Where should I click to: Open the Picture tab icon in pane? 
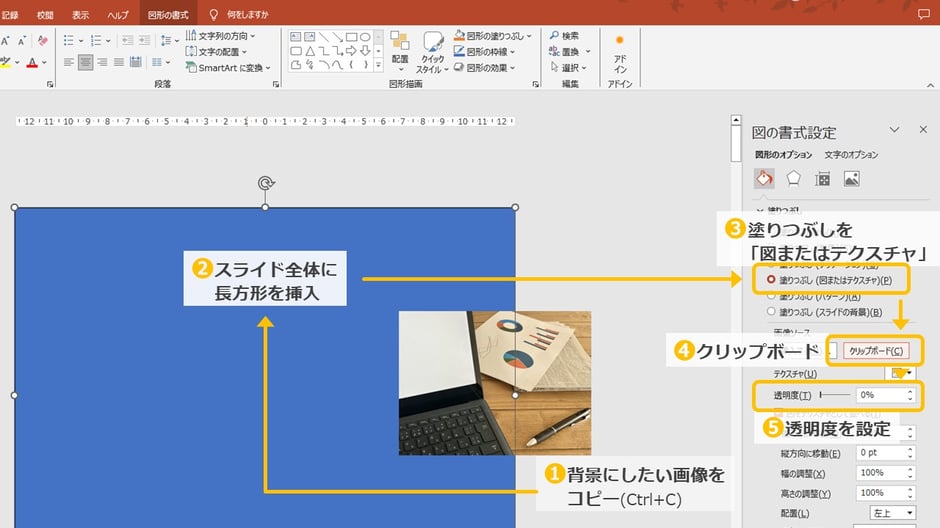click(851, 179)
